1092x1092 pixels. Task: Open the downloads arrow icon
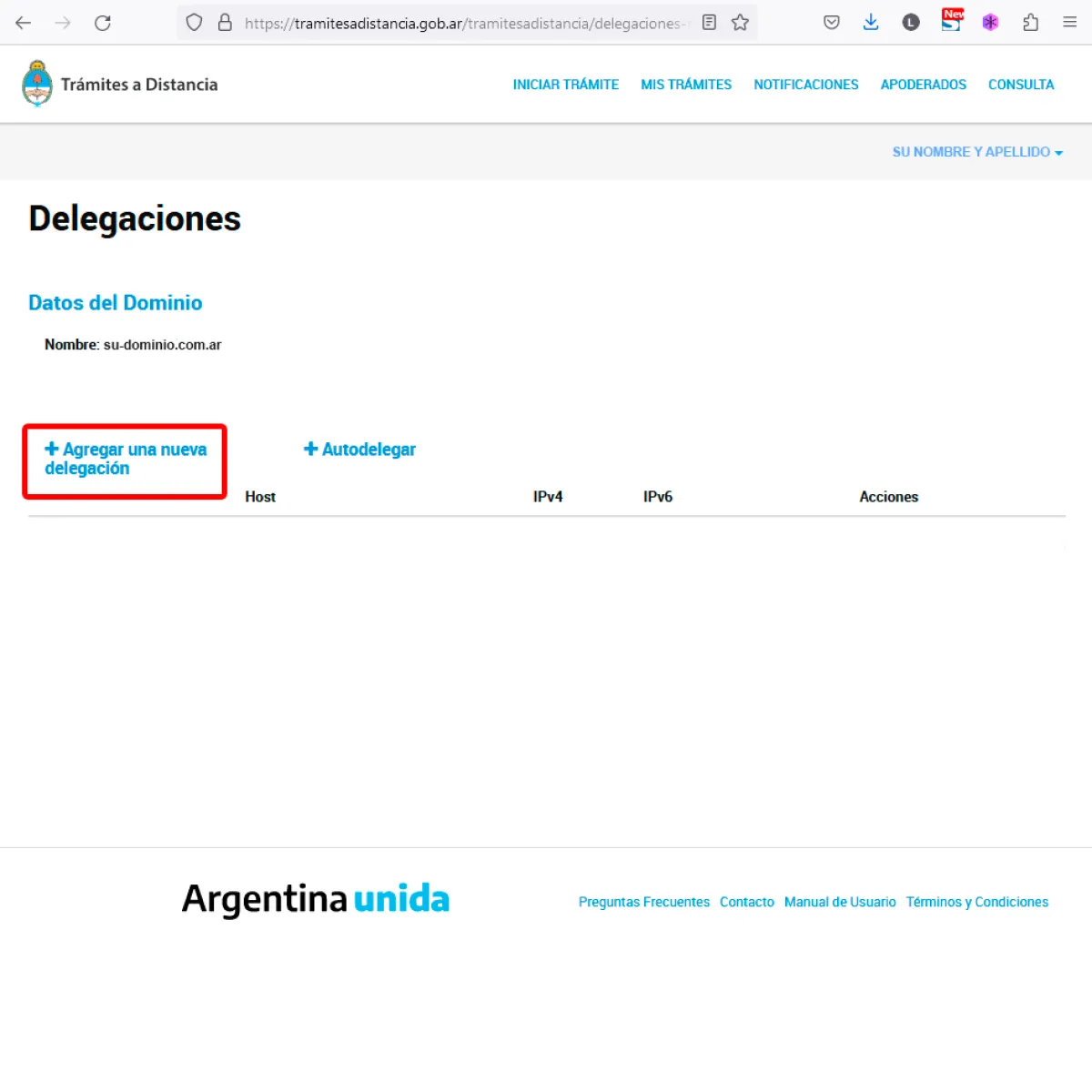(871, 23)
